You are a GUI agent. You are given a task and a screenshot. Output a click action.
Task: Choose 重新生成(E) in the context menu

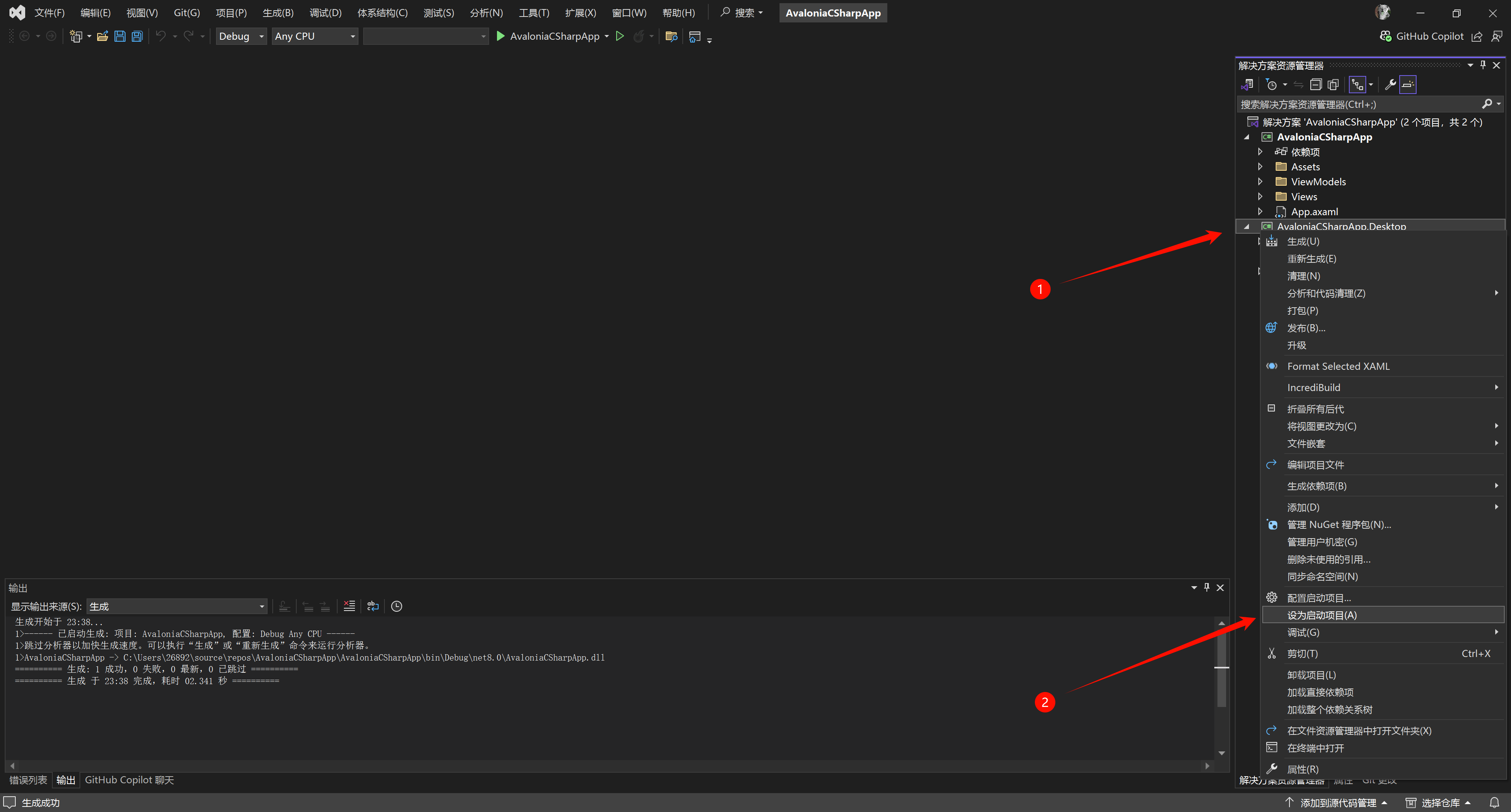tap(1383, 258)
